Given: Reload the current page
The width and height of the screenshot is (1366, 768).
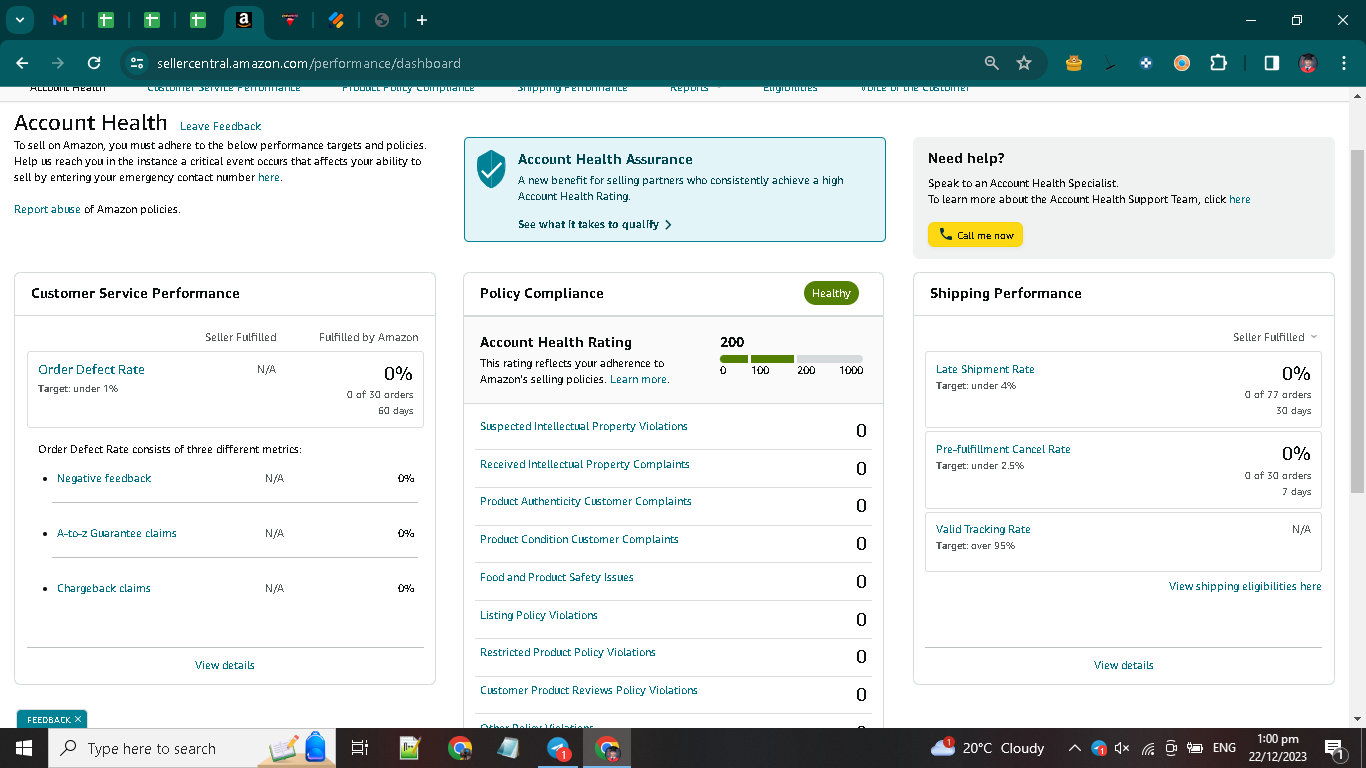Looking at the screenshot, I should (94, 63).
